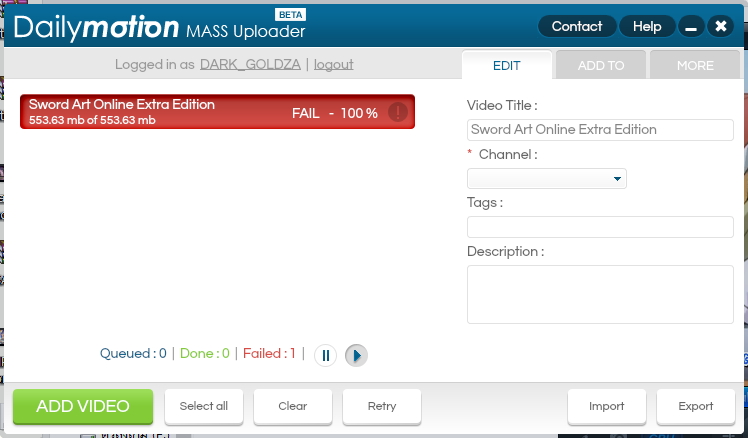Switch to the ADD TO tab
This screenshot has height=438, width=748.
click(x=601, y=65)
